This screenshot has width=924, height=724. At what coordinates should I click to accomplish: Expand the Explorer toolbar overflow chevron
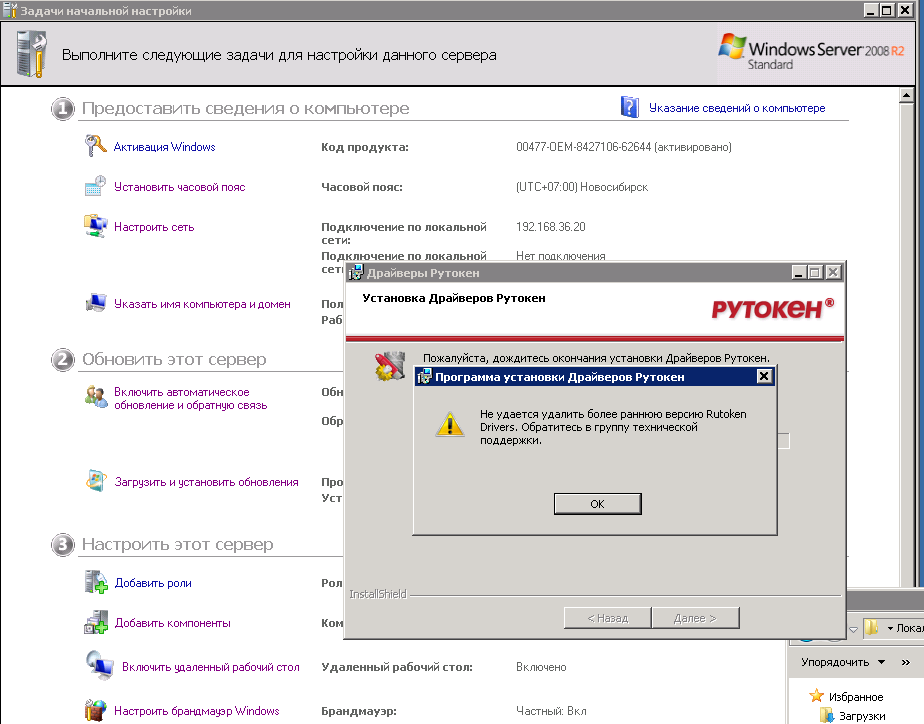pyautogui.click(x=906, y=662)
